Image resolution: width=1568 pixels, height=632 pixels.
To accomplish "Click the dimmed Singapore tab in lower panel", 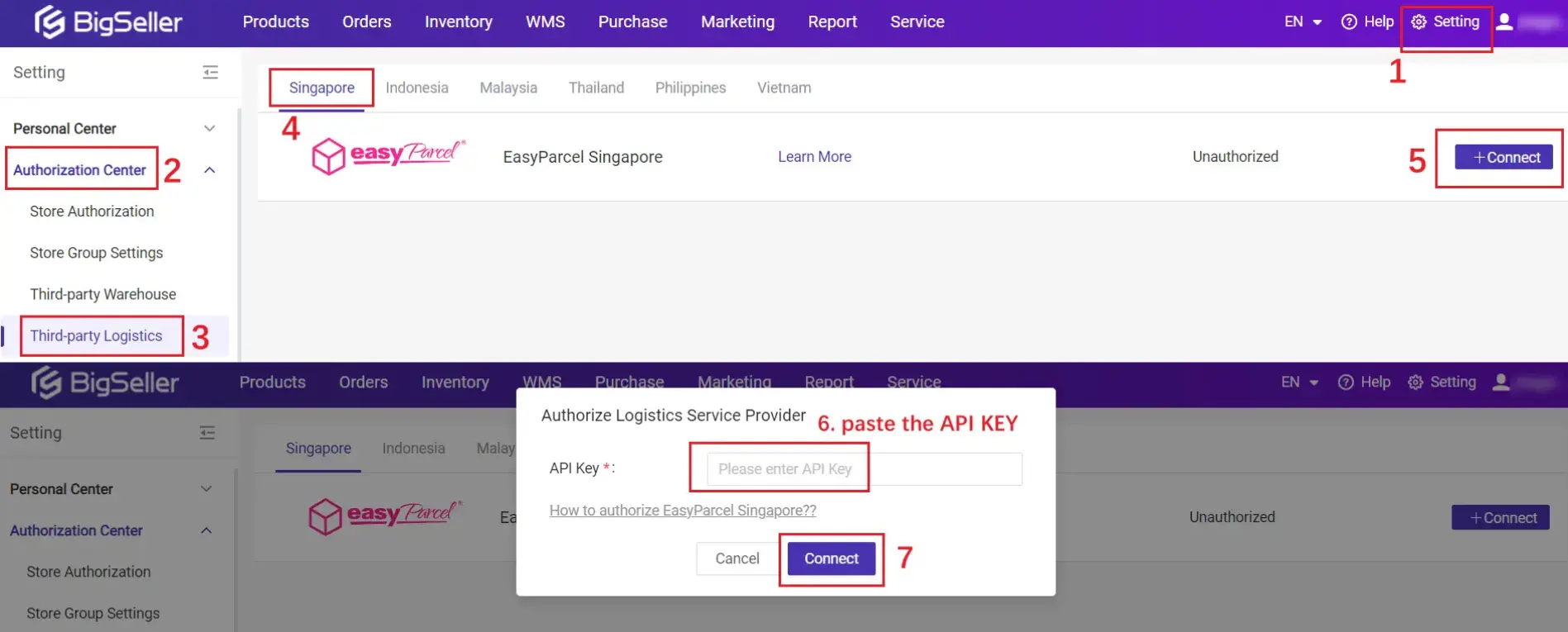I will click(x=318, y=448).
